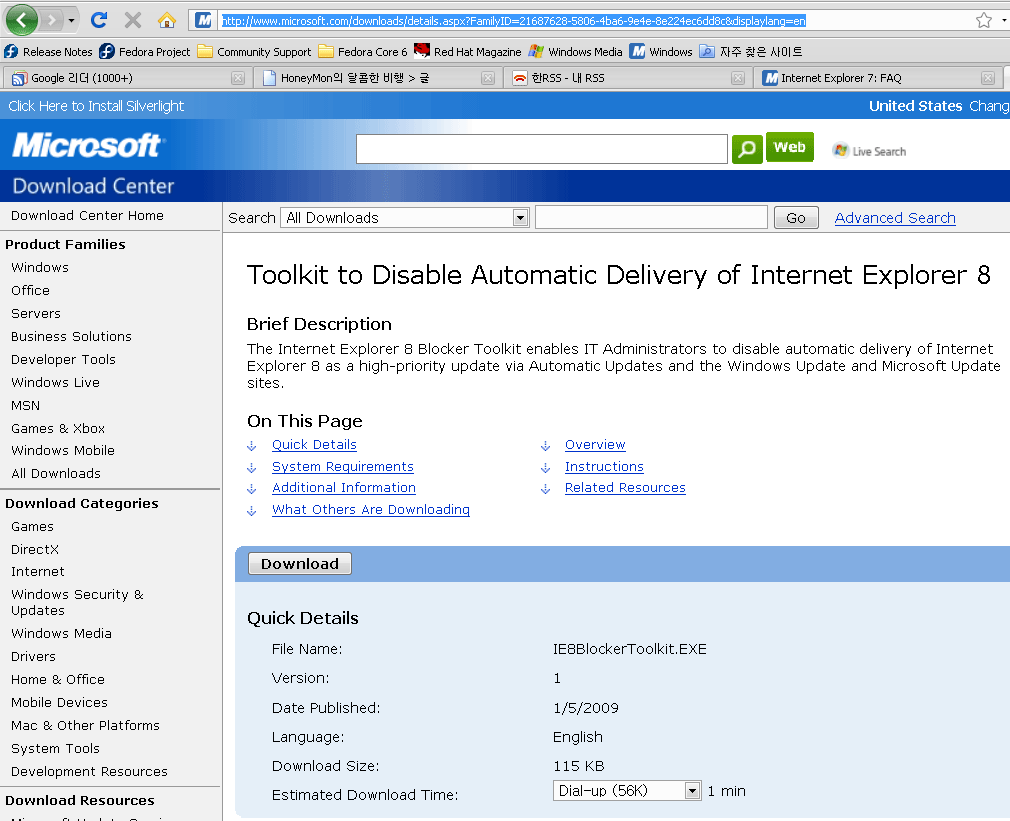Click the green Web search button
1010x821 pixels.
coord(790,147)
